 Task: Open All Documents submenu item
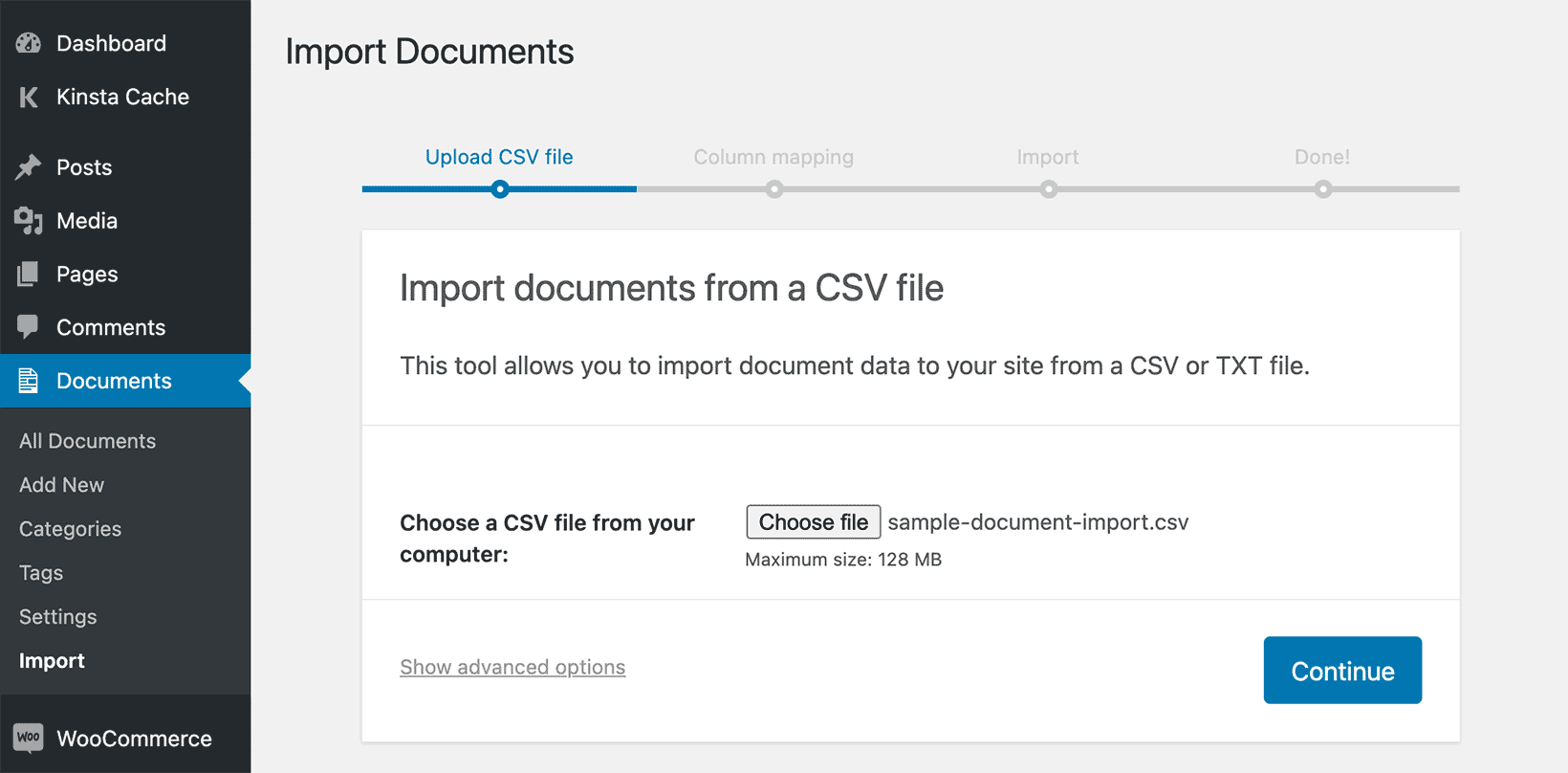(87, 441)
